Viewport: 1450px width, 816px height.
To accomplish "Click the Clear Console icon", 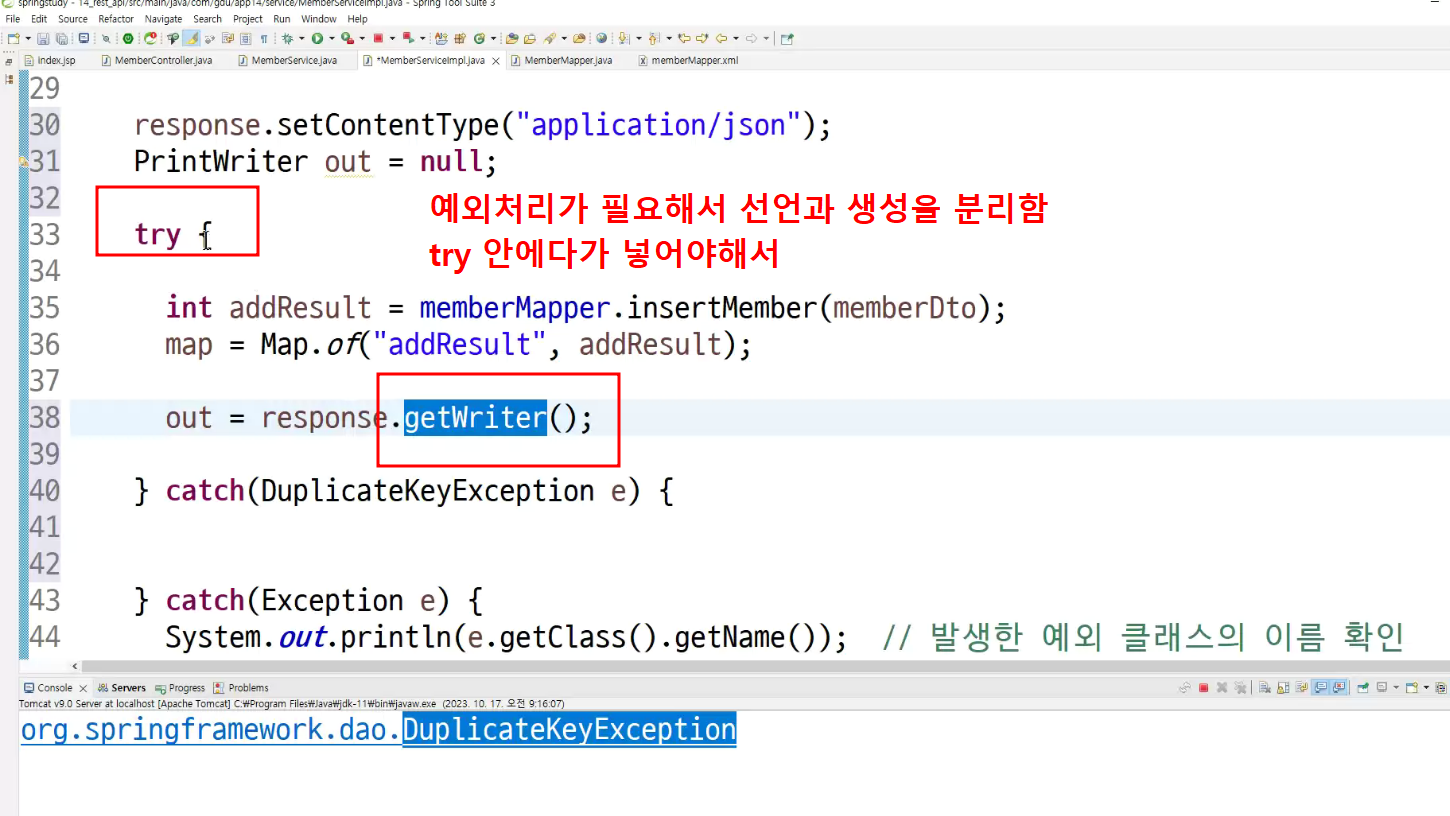I will [x=1265, y=688].
